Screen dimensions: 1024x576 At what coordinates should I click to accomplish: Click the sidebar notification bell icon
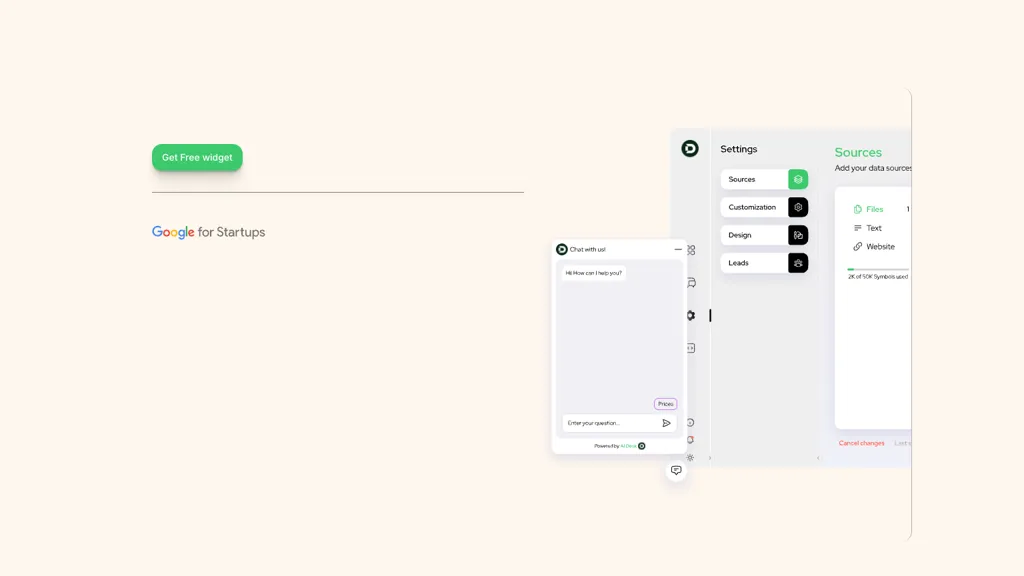tap(690, 440)
